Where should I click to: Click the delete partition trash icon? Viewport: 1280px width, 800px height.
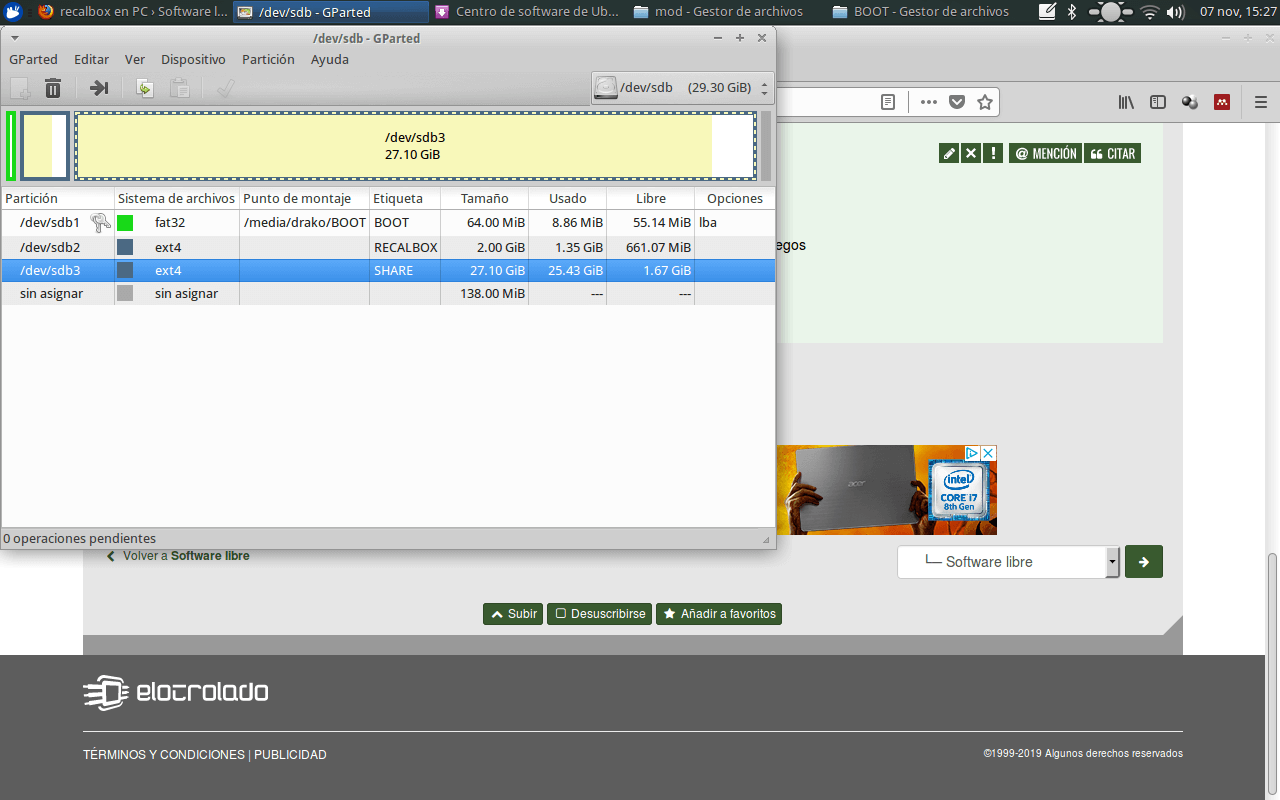[53, 88]
